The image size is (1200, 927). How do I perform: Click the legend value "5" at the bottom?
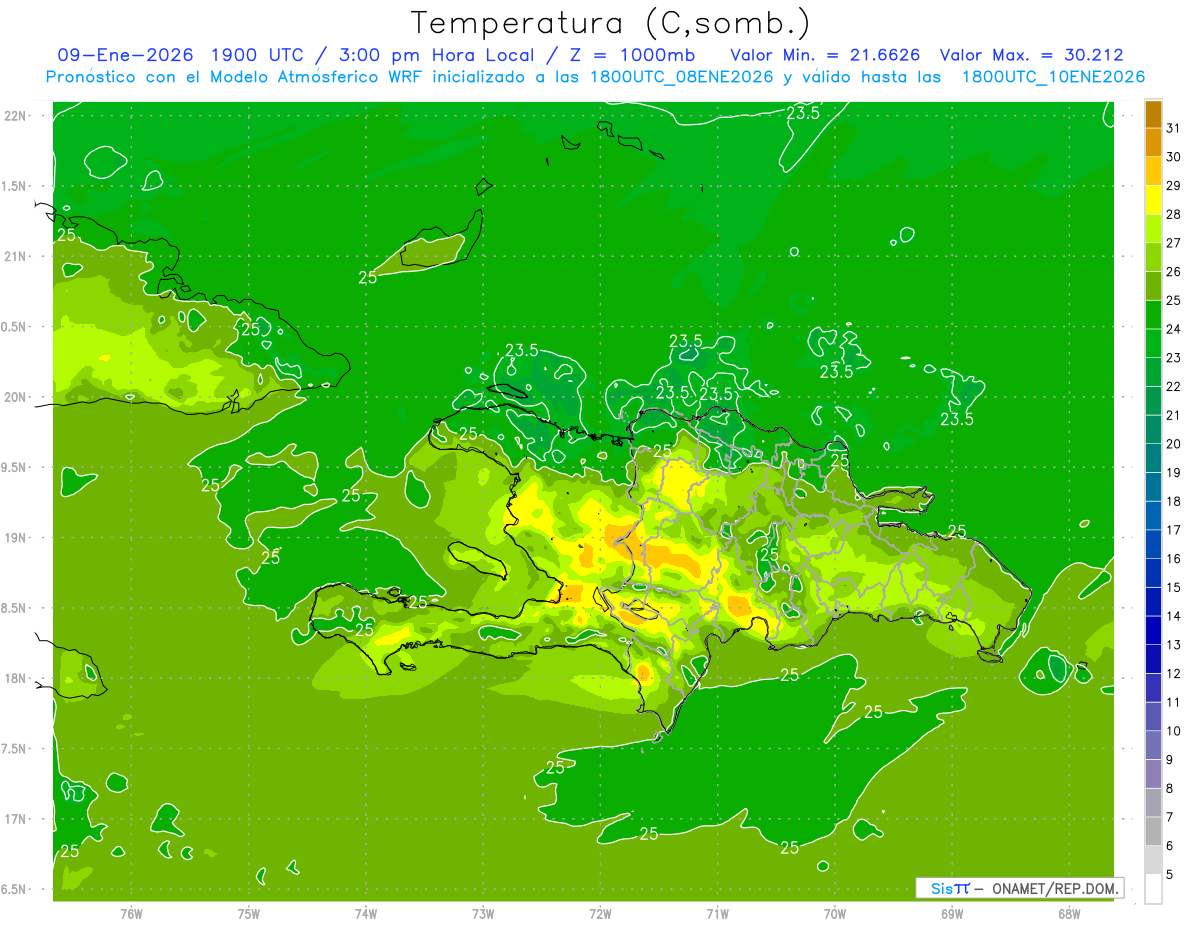[x=1171, y=874]
